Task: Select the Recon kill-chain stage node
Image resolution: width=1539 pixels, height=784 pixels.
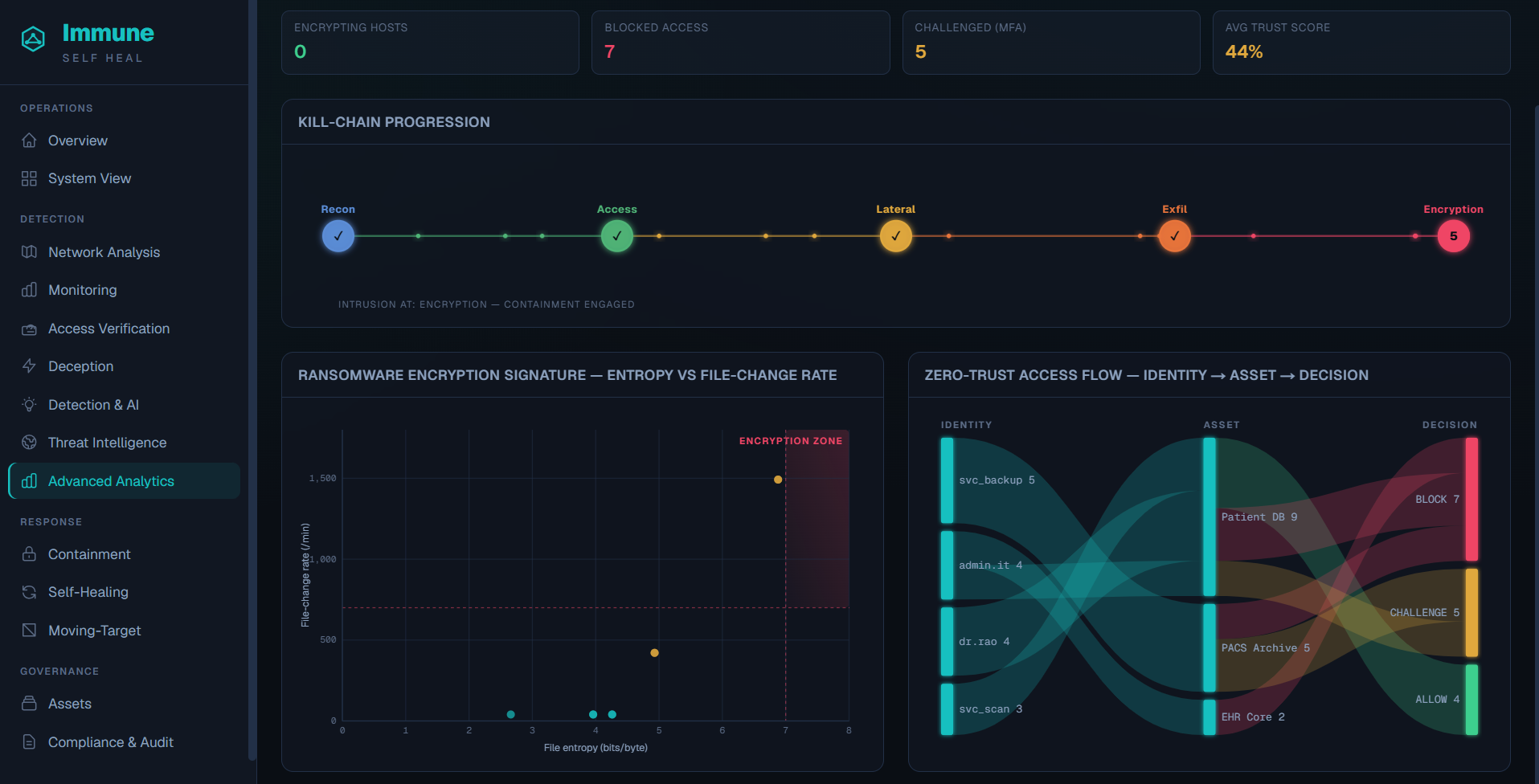Action: point(338,236)
